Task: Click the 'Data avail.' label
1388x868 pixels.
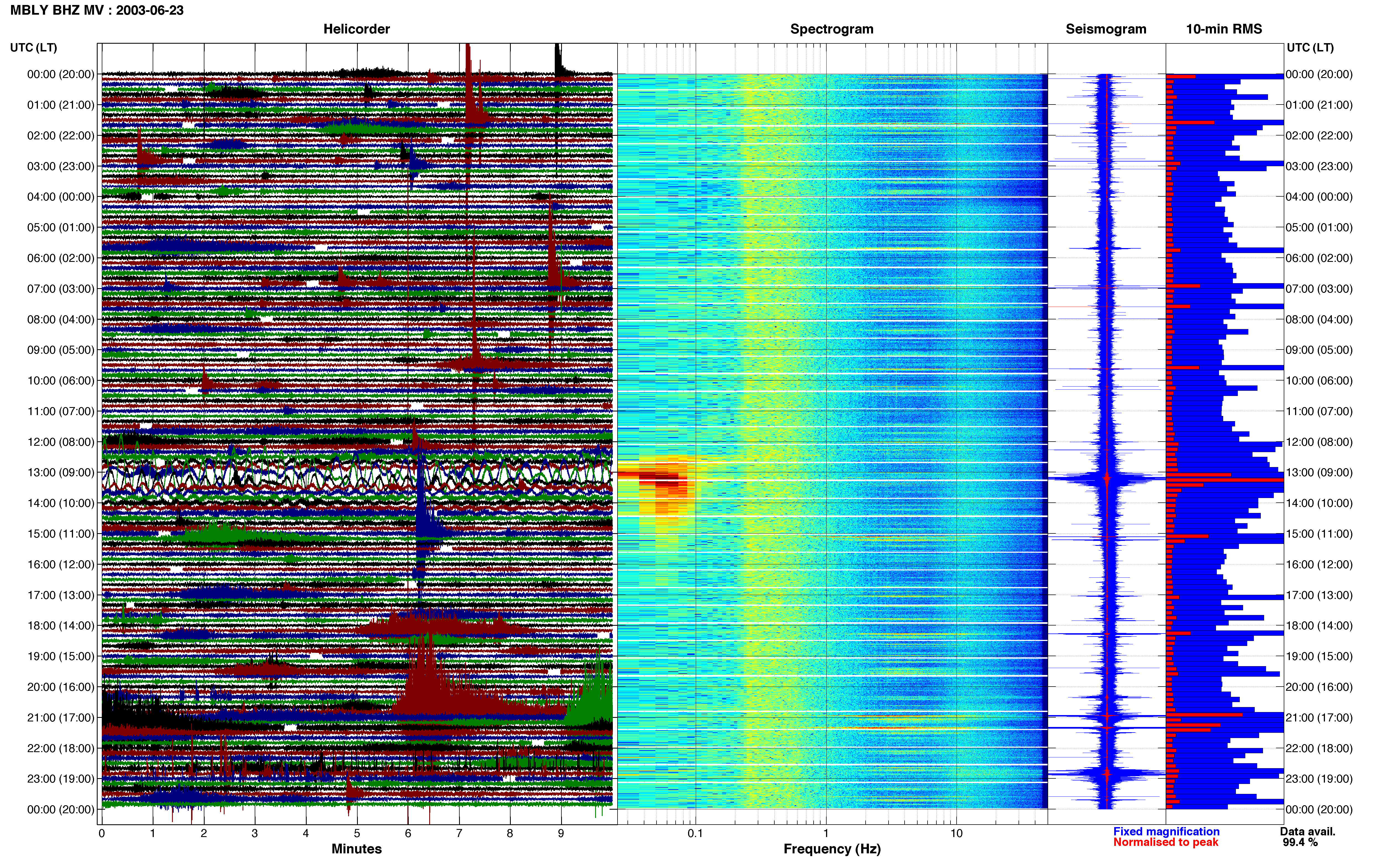Action: coord(1308,832)
